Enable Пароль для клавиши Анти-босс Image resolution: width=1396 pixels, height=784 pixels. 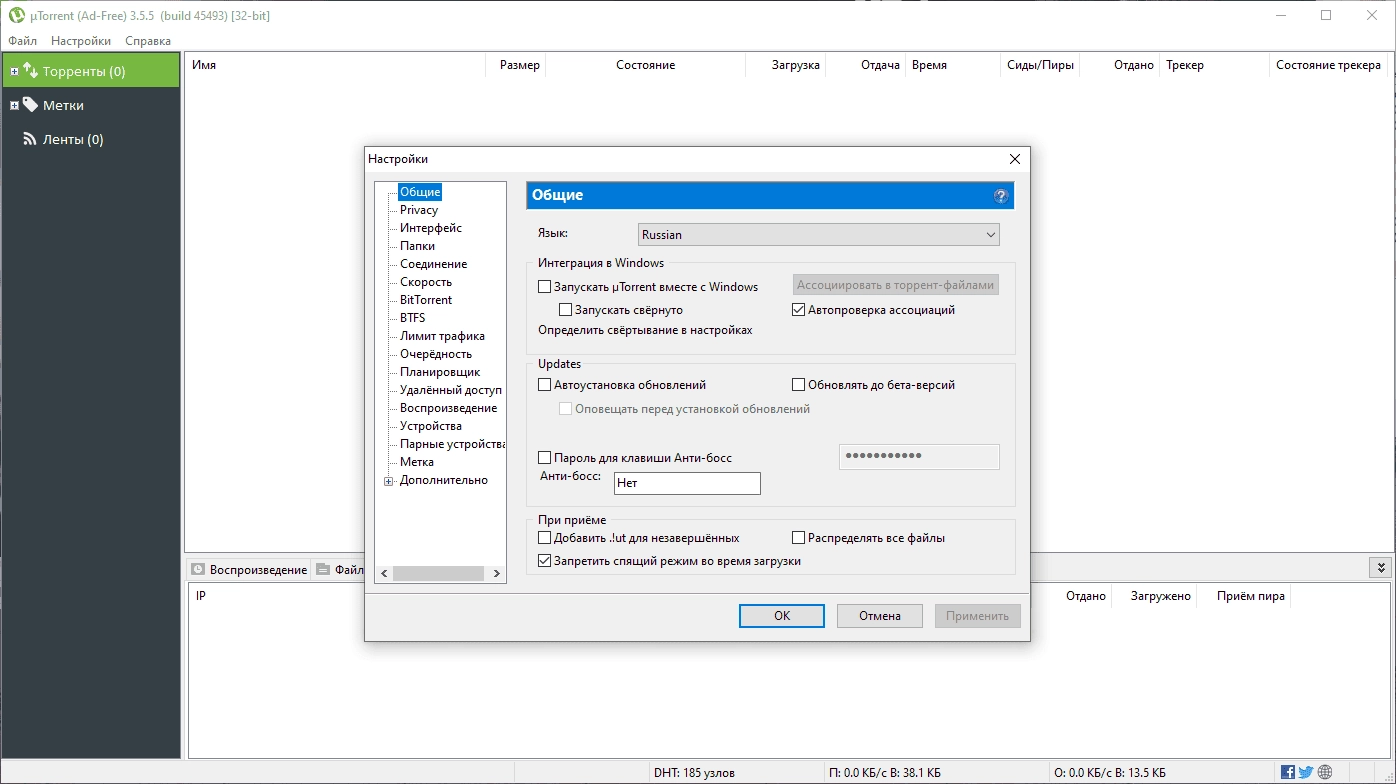545,458
